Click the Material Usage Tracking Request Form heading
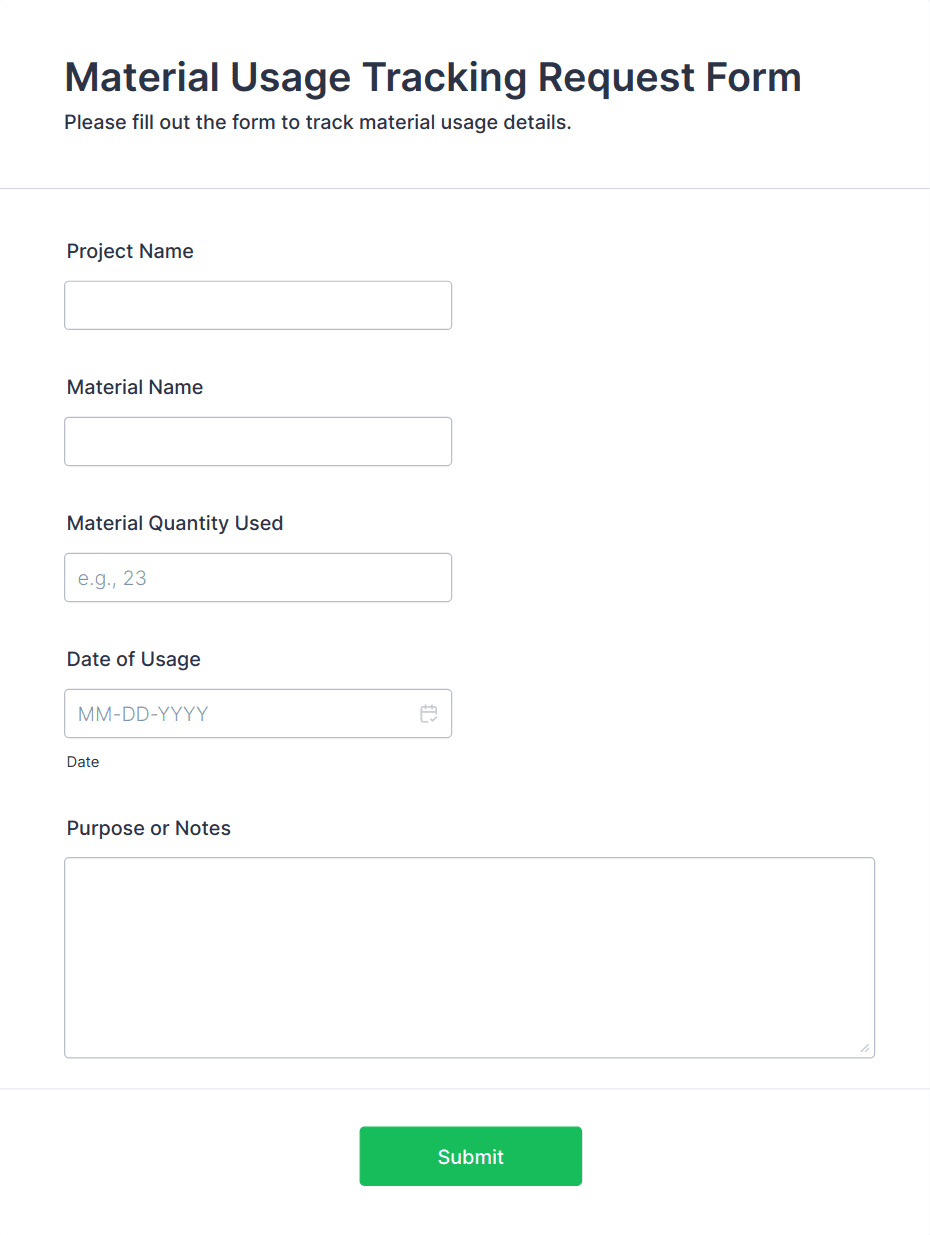 433,77
